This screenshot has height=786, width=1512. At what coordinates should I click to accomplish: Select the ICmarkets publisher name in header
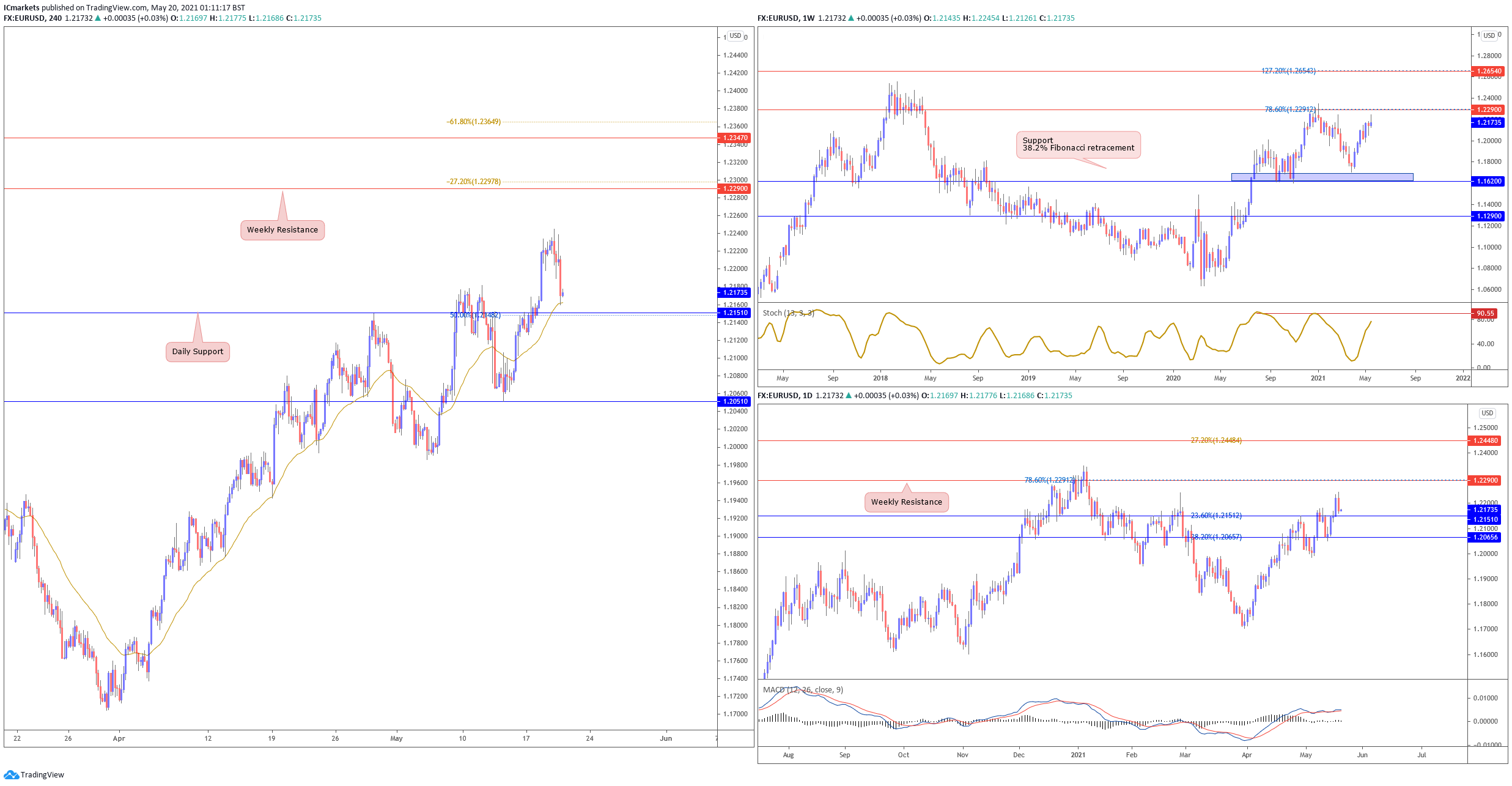21,8
